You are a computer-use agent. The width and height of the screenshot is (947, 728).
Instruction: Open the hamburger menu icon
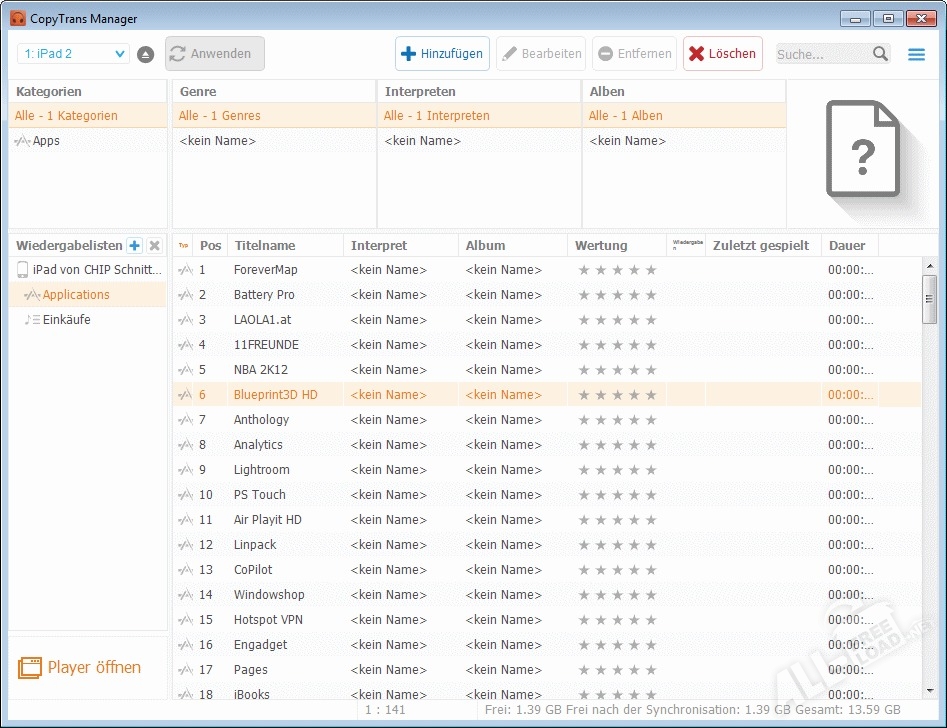916,54
